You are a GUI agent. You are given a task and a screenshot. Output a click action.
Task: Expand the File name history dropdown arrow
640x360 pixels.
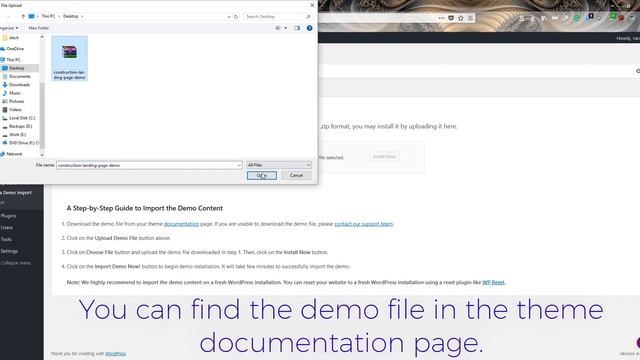(x=239, y=165)
